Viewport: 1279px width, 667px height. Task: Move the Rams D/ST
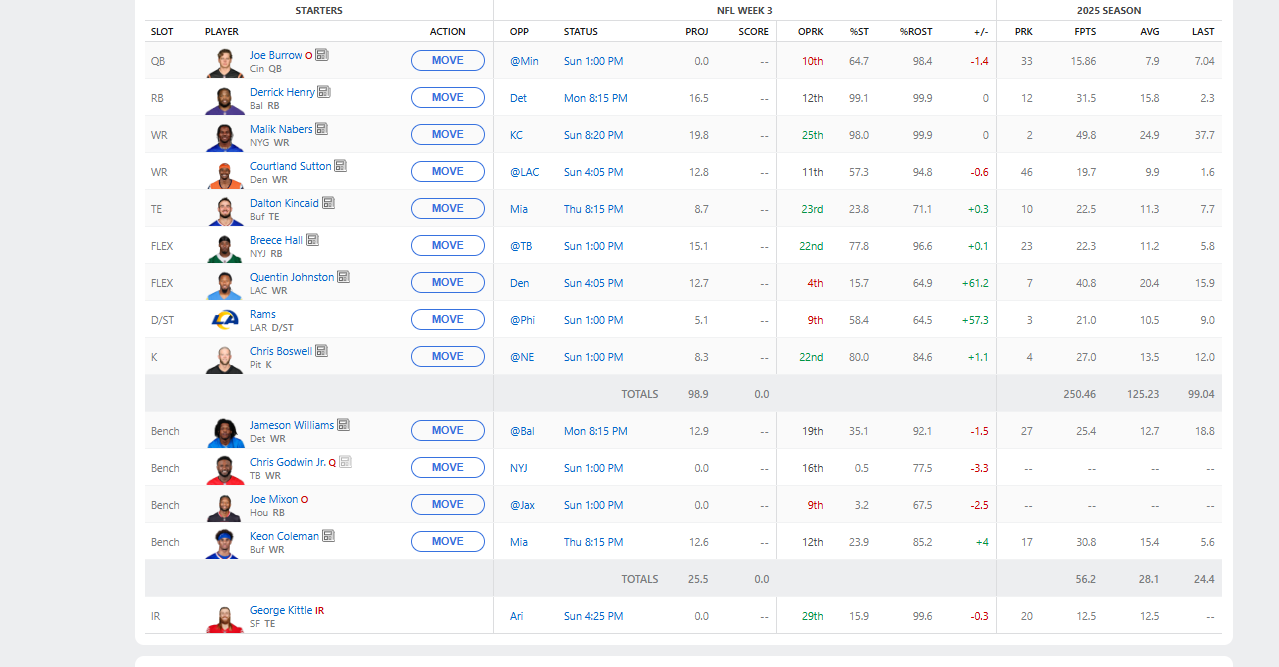click(448, 320)
